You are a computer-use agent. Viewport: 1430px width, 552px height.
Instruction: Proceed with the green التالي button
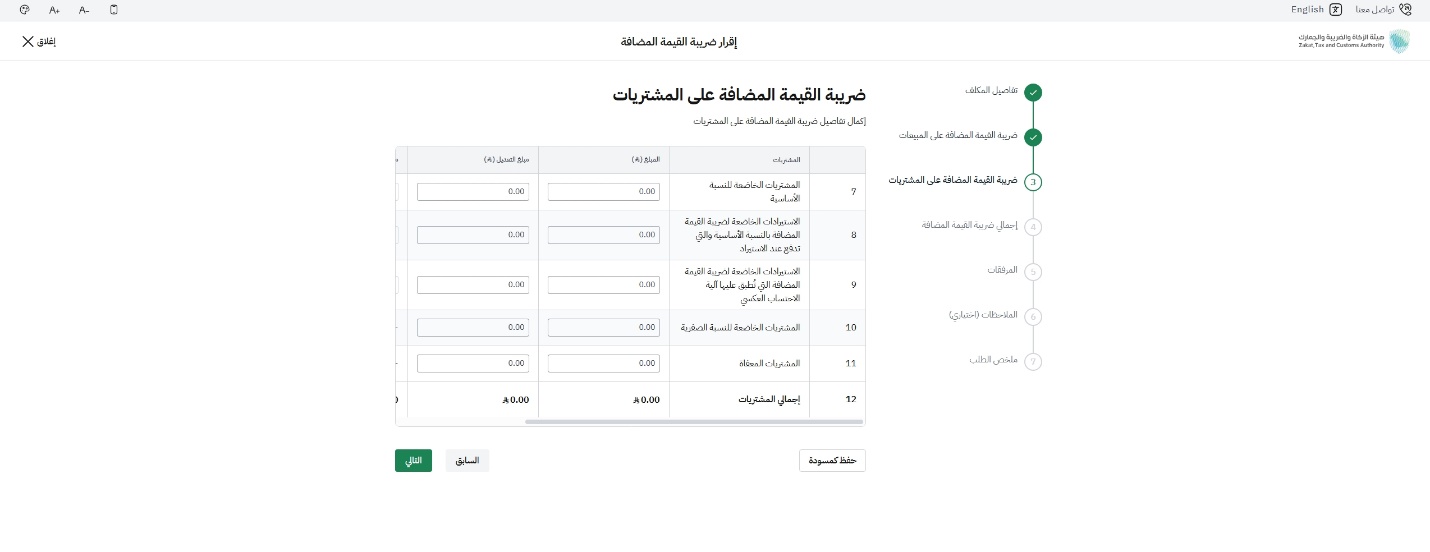click(x=413, y=461)
